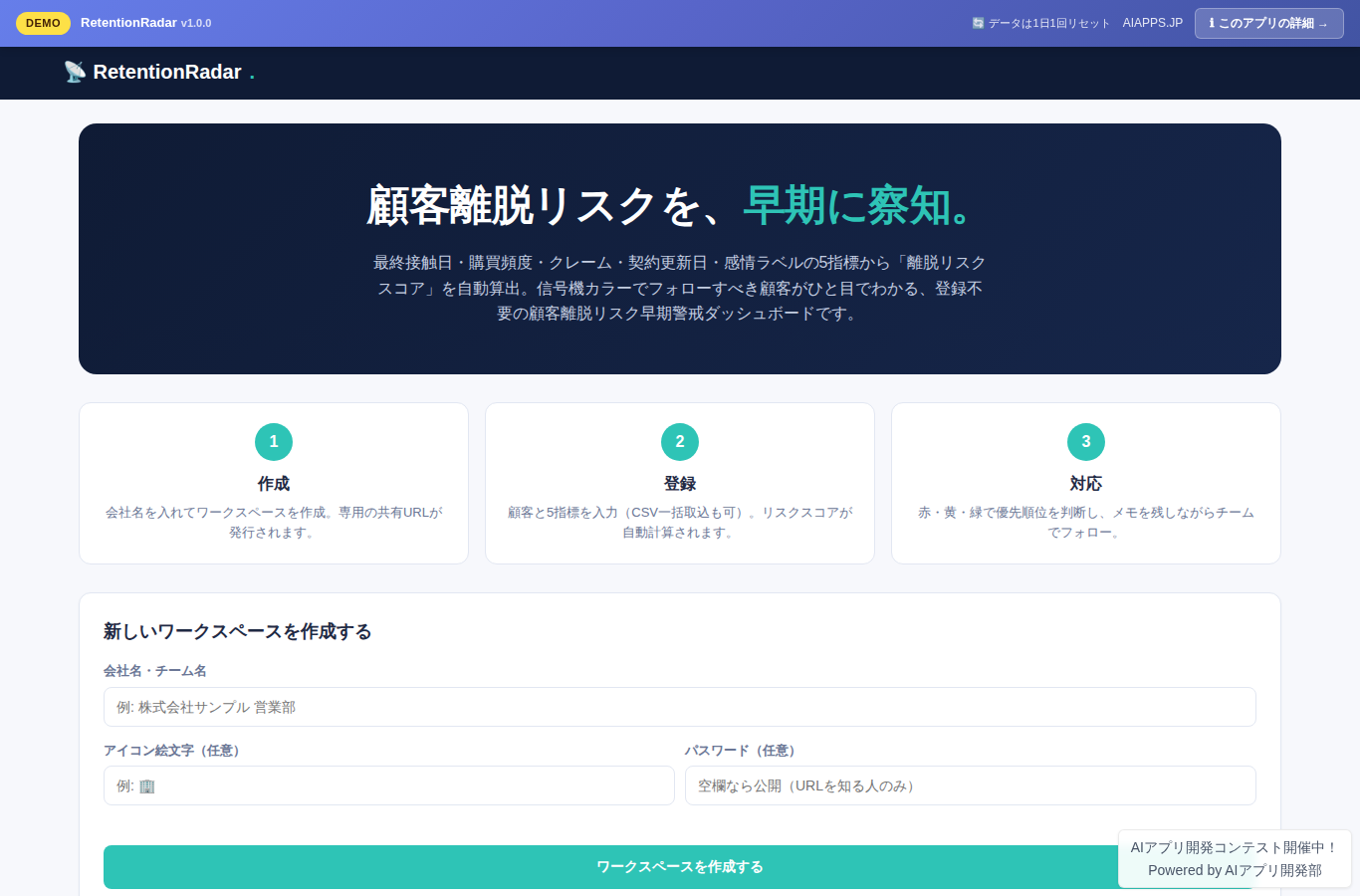Screen dimensions: 1360x896
Task: Click the reset refresh icon beside データは1日1回リセット
Action: (x=978, y=23)
